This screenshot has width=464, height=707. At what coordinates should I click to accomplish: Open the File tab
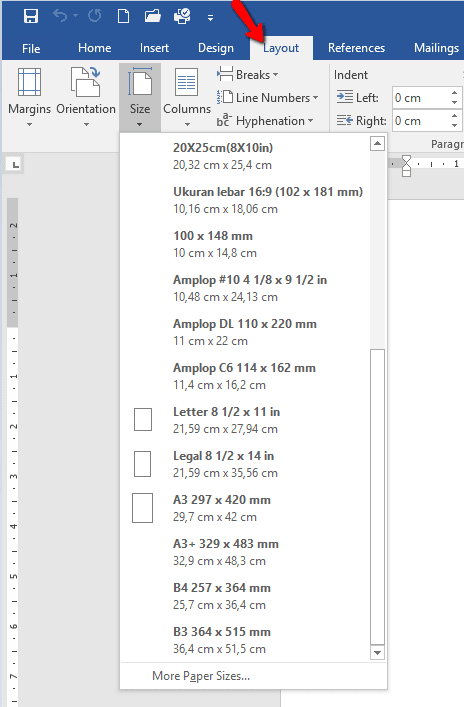tap(31, 48)
